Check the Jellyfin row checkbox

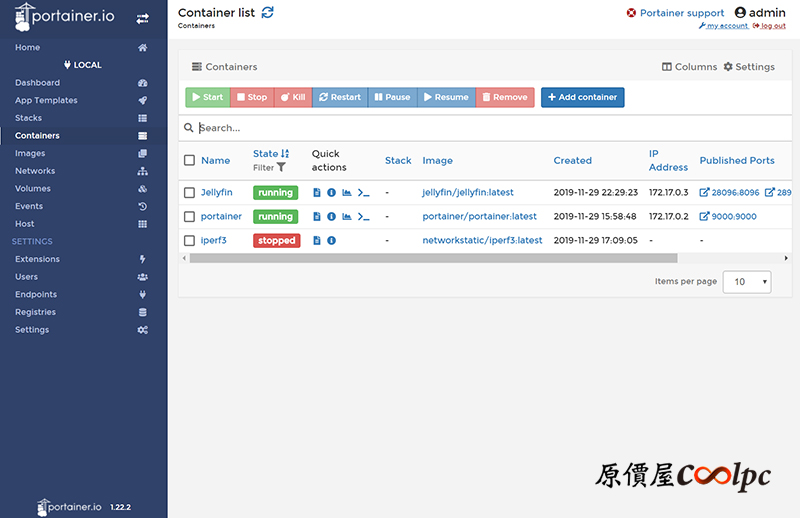tap(189, 192)
